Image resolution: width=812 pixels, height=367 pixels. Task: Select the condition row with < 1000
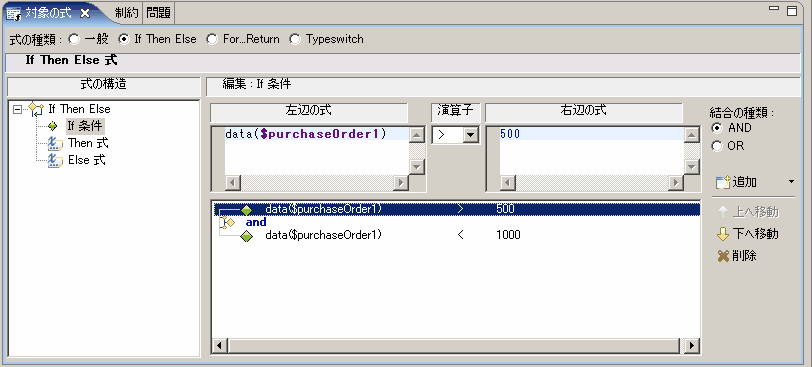(x=457, y=235)
